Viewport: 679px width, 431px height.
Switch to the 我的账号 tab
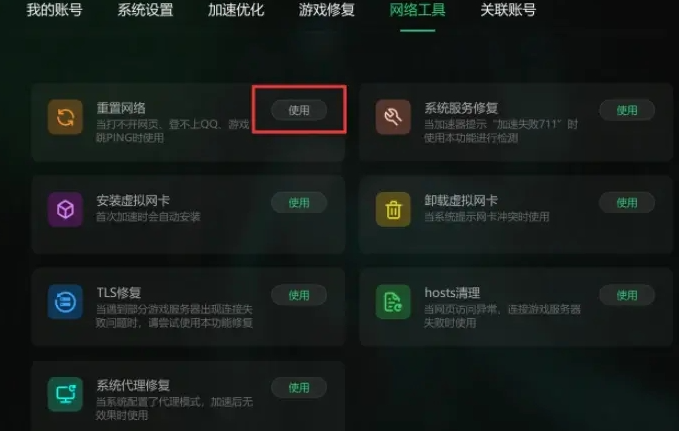pyautogui.click(x=54, y=10)
